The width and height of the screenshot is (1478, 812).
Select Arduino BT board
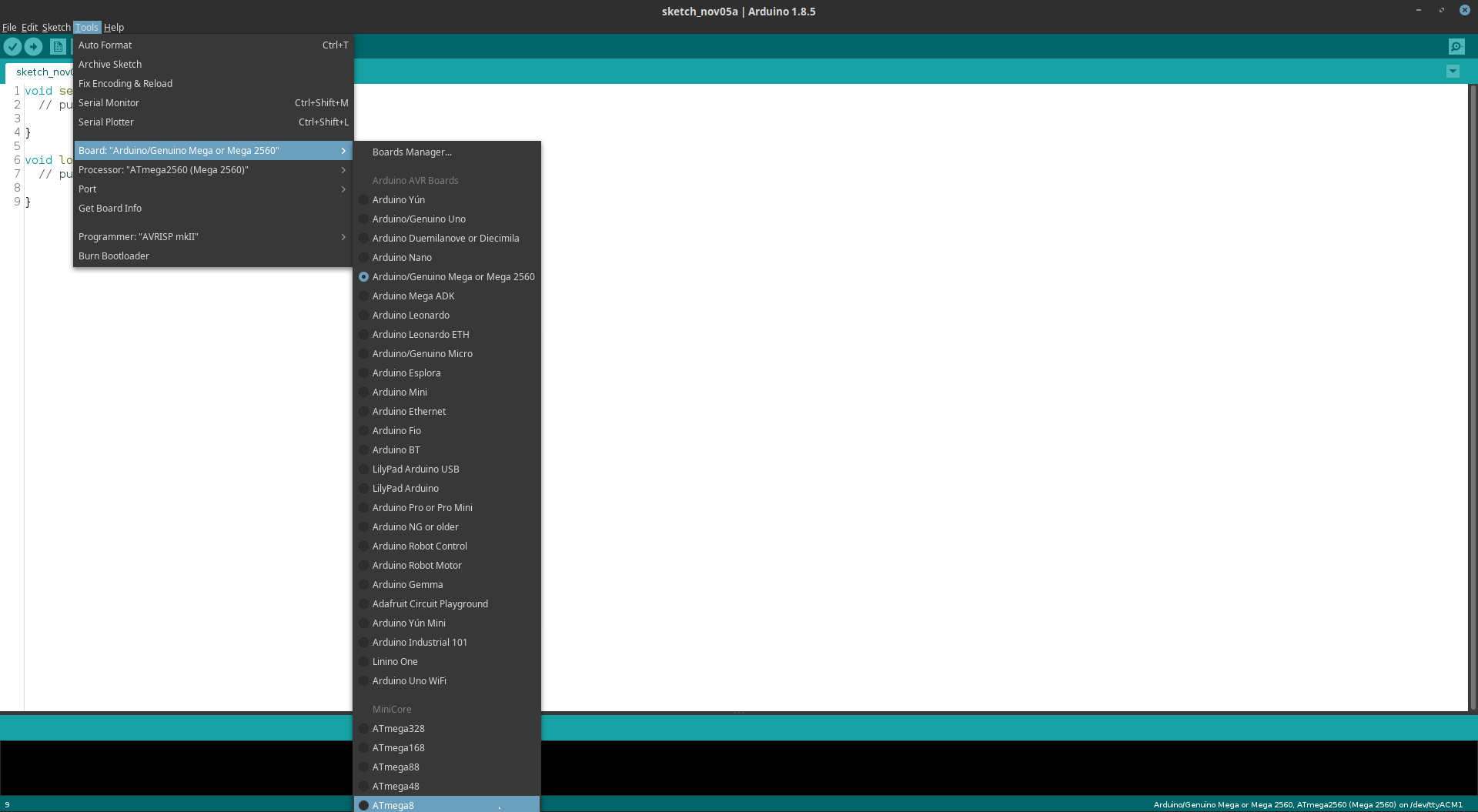(447, 450)
